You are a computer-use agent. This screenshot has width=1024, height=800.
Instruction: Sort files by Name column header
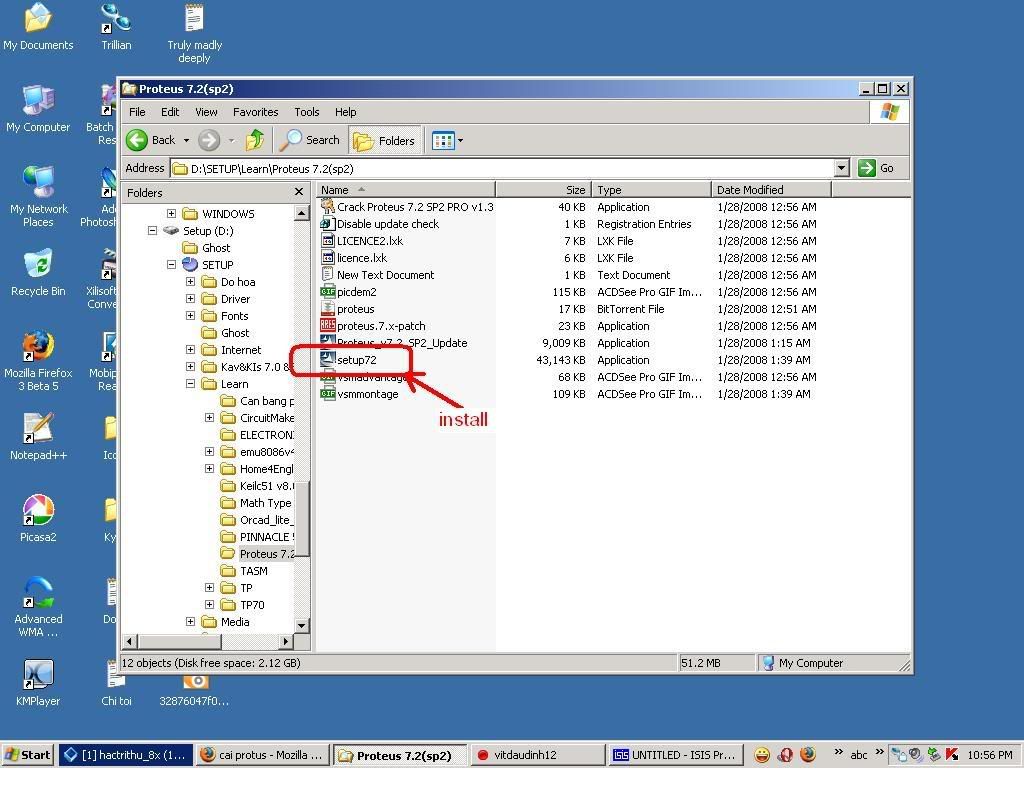[406, 189]
